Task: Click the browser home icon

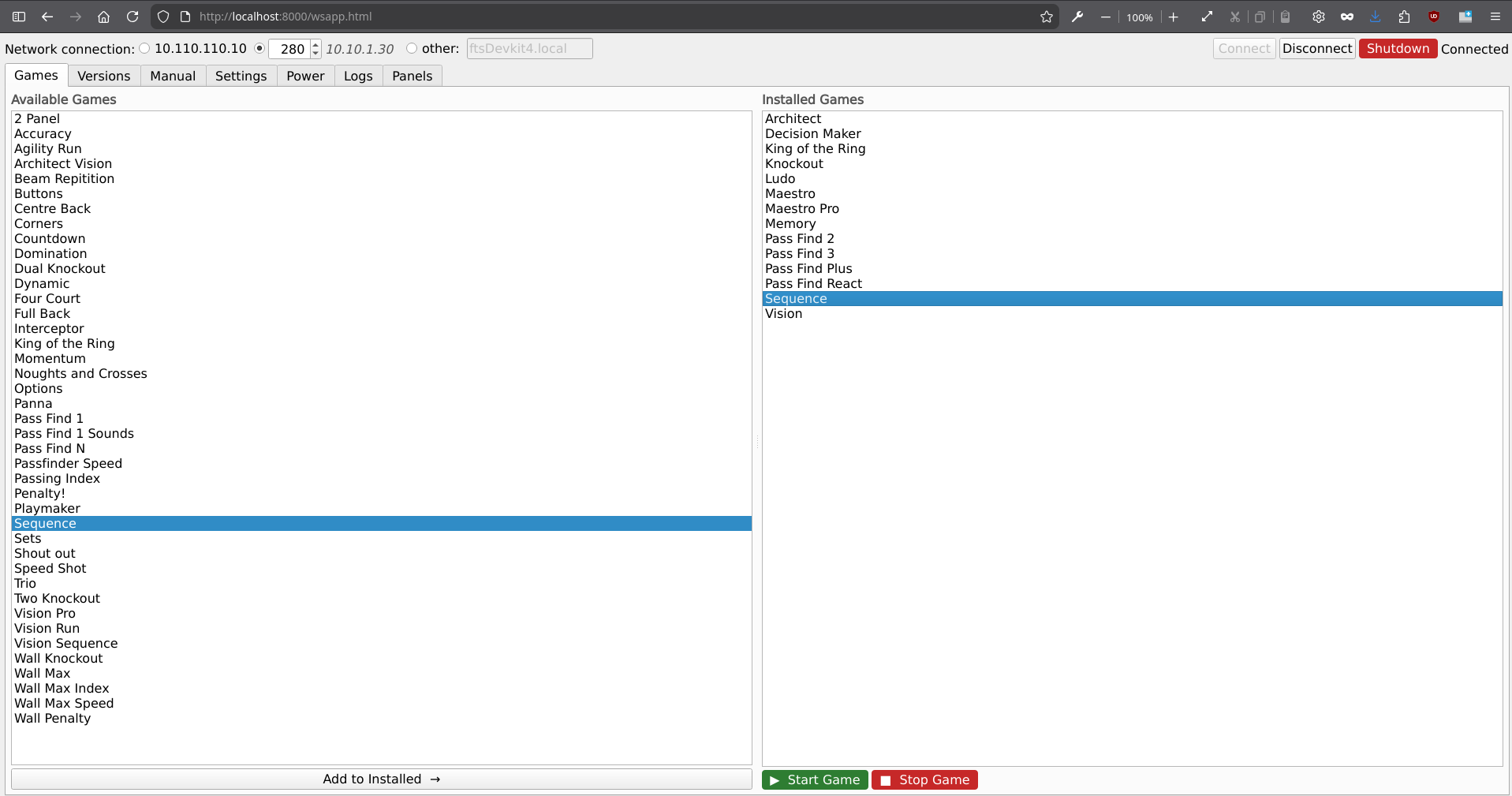Action: (x=103, y=17)
